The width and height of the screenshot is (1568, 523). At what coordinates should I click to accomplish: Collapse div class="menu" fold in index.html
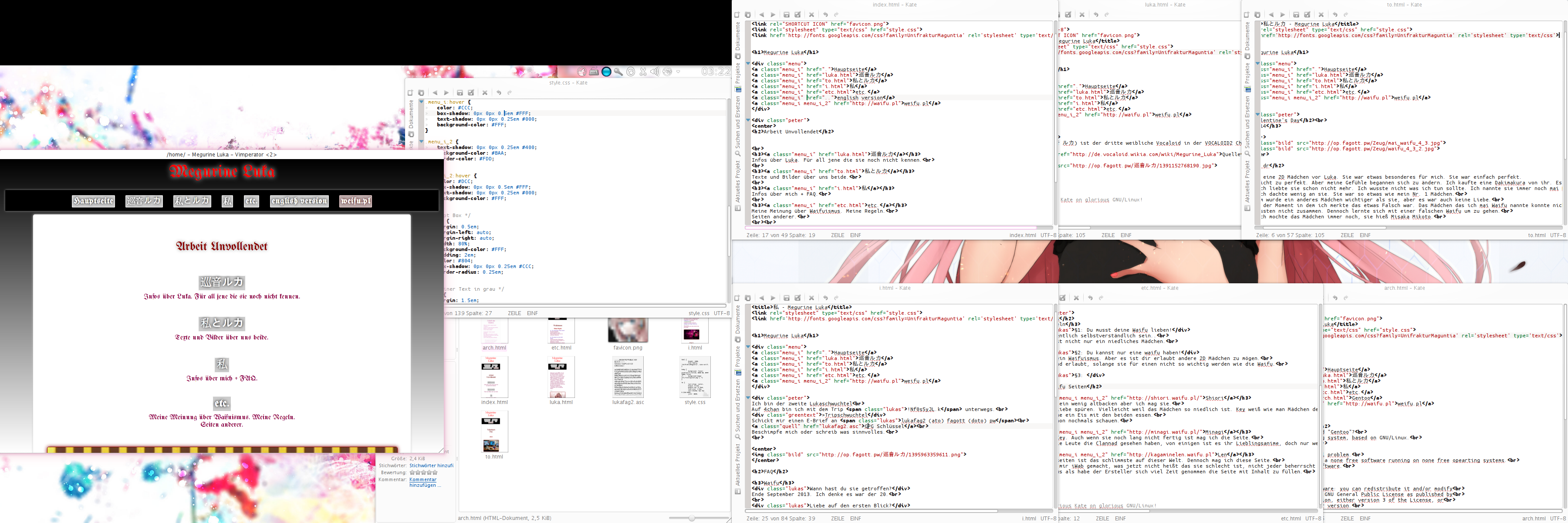[748, 63]
